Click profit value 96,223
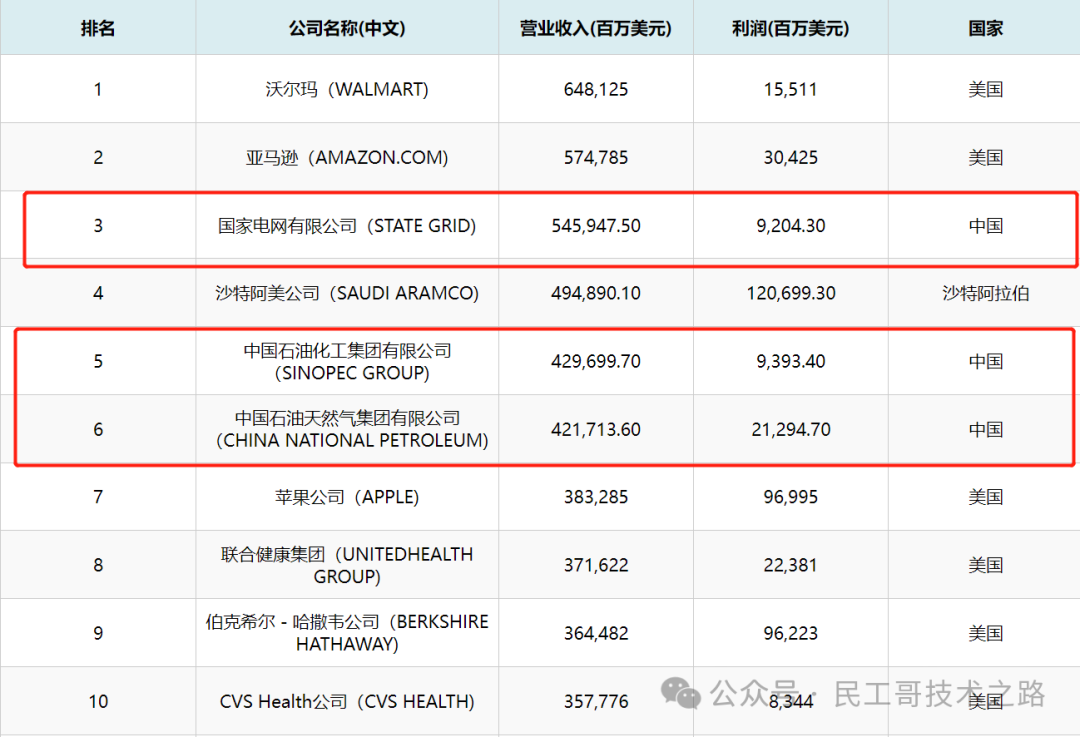Image resolution: width=1080 pixels, height=737 pixels. pyautogui.click(x=790, y=634)
